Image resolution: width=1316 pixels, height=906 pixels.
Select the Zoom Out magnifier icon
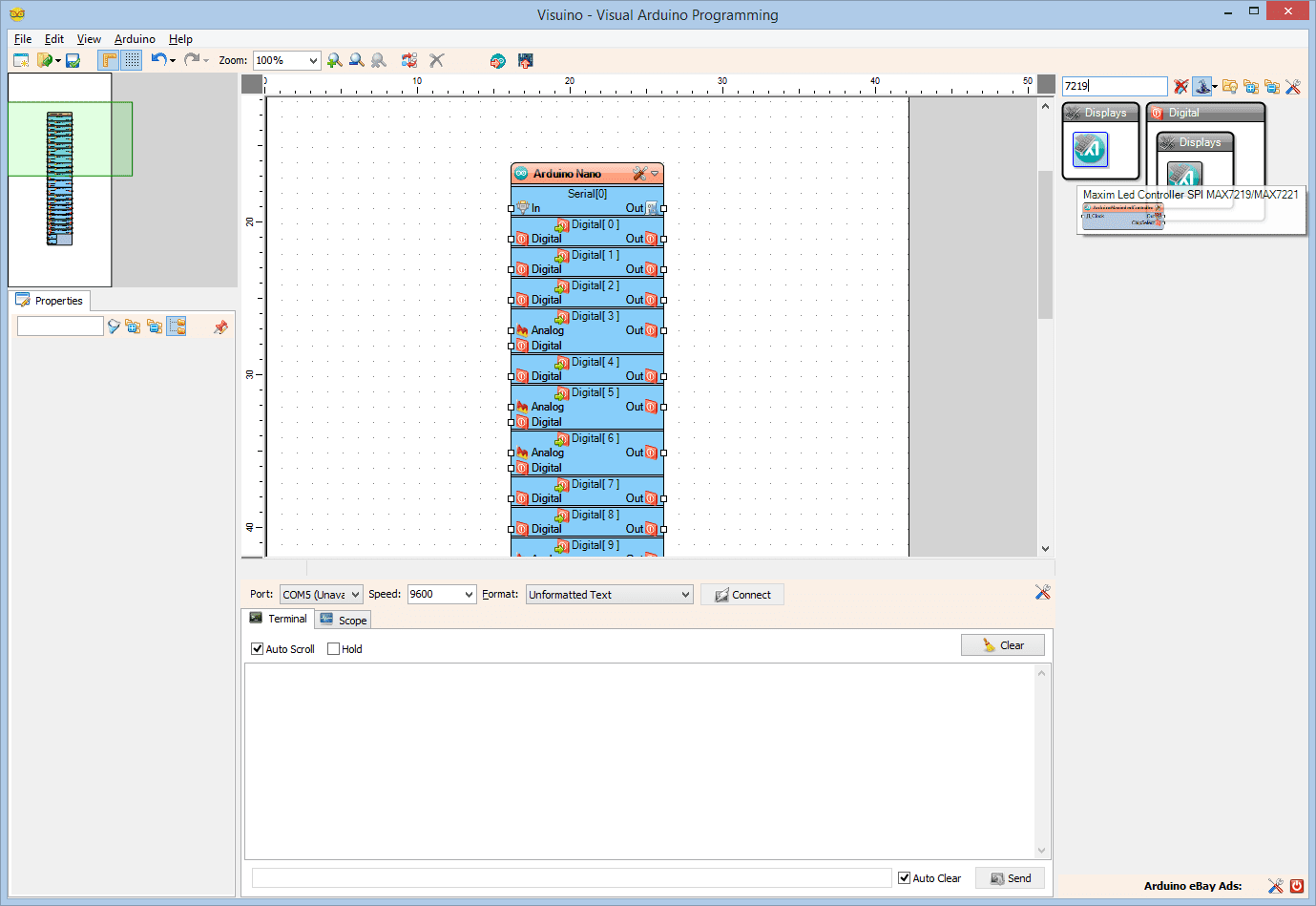(356, 60)
